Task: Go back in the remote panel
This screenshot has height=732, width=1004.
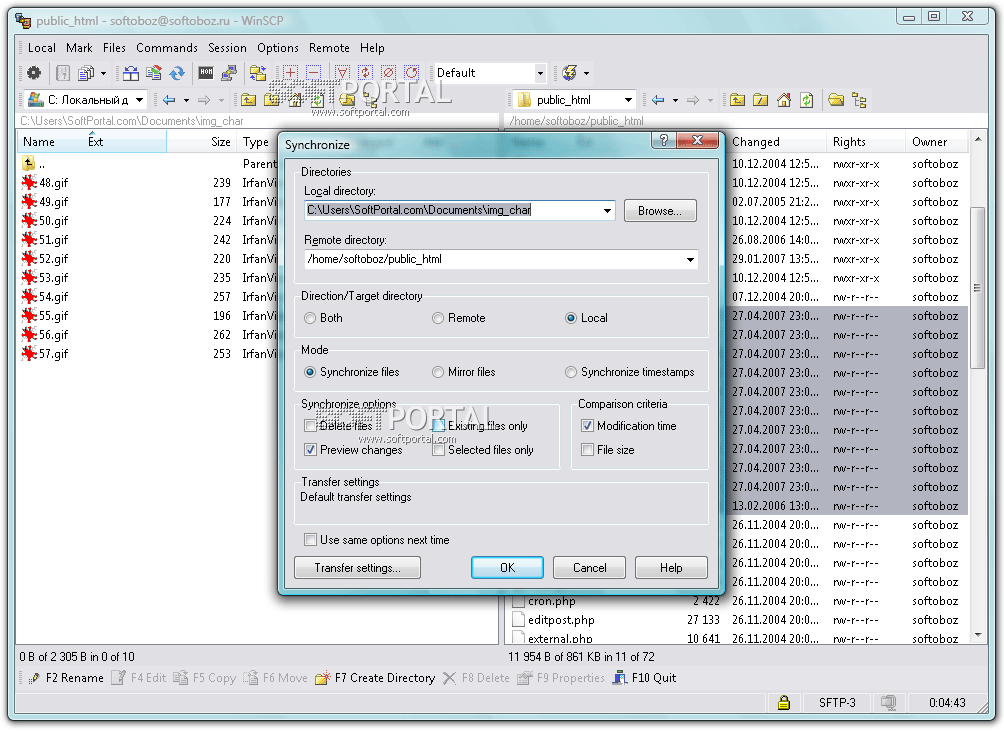Action: (658, 100)
